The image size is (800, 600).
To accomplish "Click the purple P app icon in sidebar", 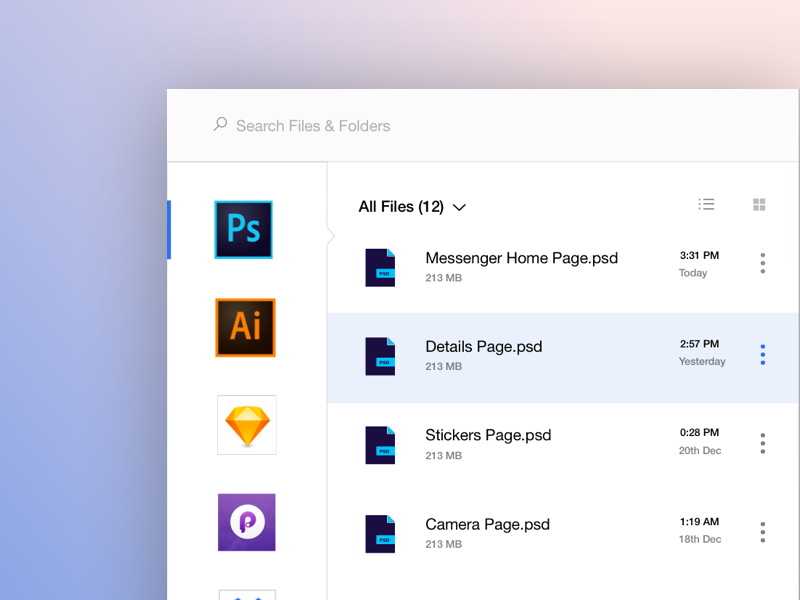I will tap(245, 522).
